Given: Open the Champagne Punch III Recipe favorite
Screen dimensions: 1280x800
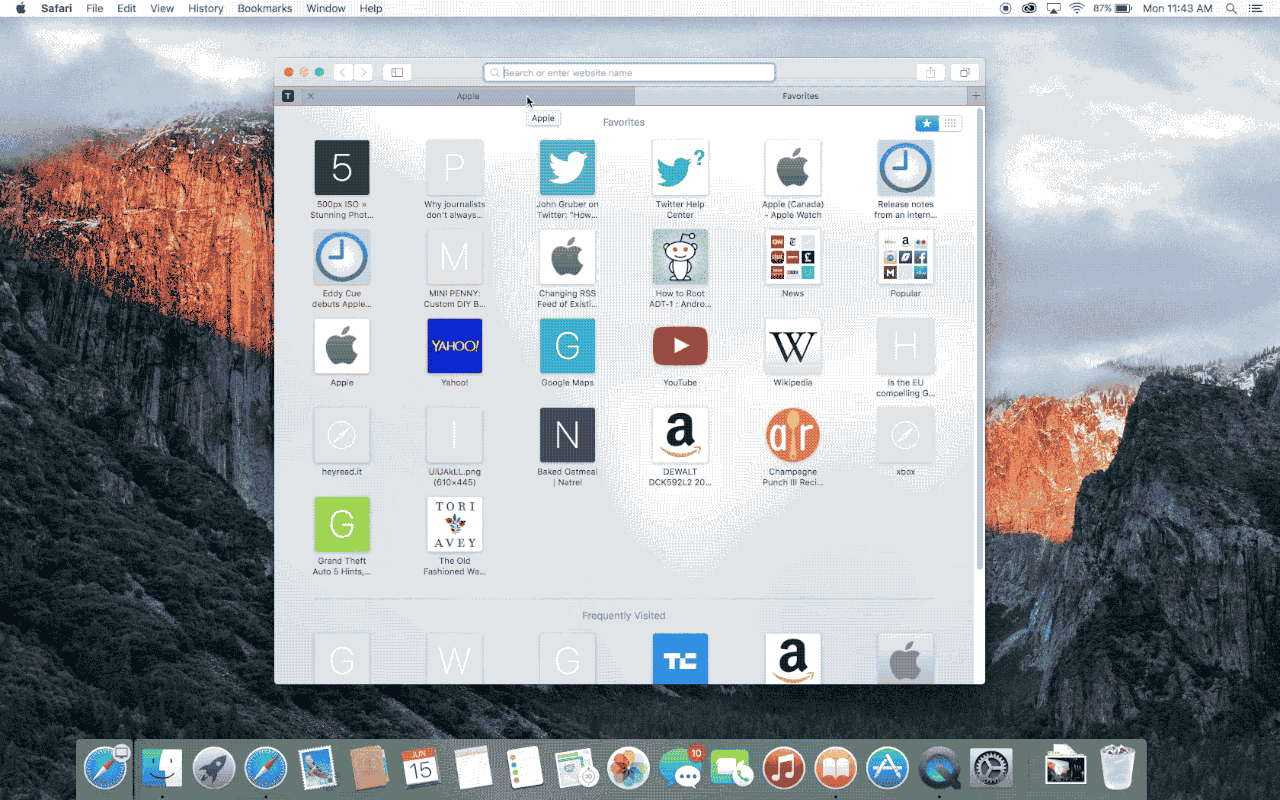Looking at the screenshot, I should (x=793, y=435).
